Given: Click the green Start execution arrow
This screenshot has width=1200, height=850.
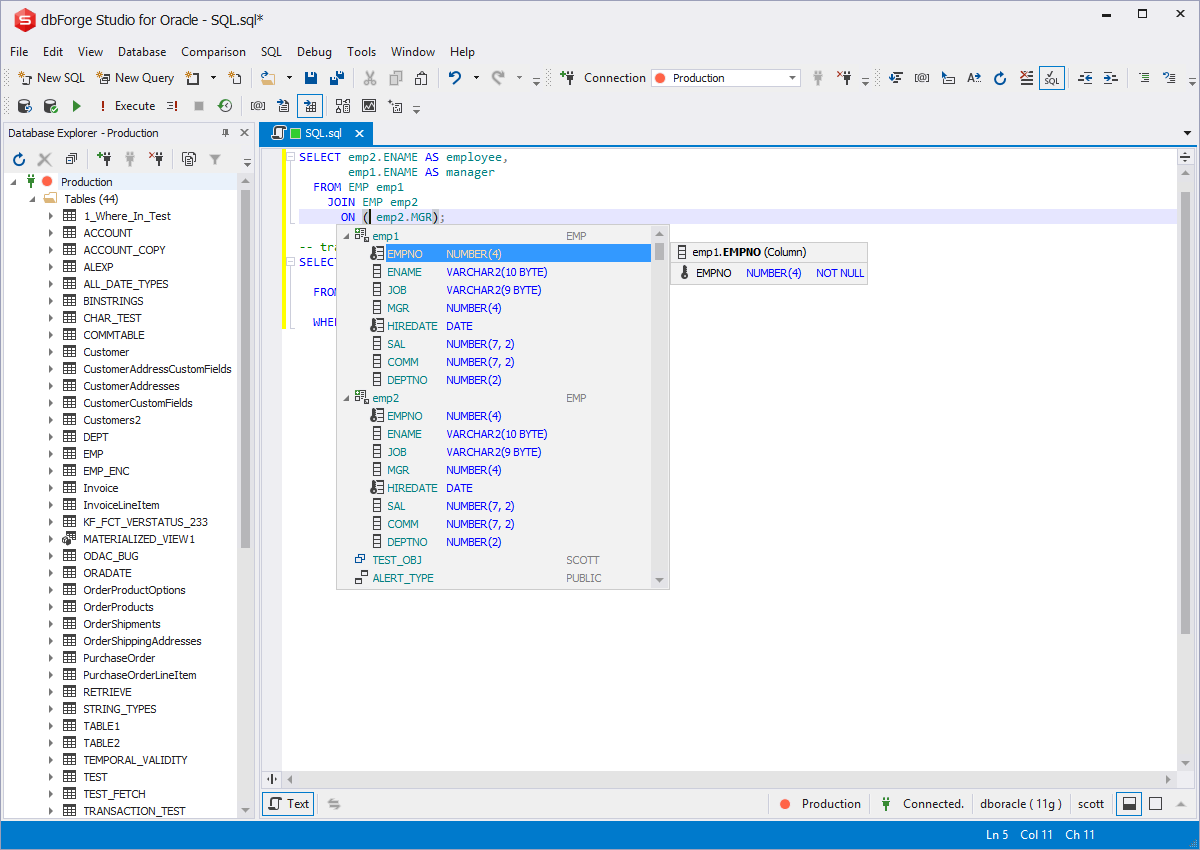Looking at the screenshot, I should 76,106.
